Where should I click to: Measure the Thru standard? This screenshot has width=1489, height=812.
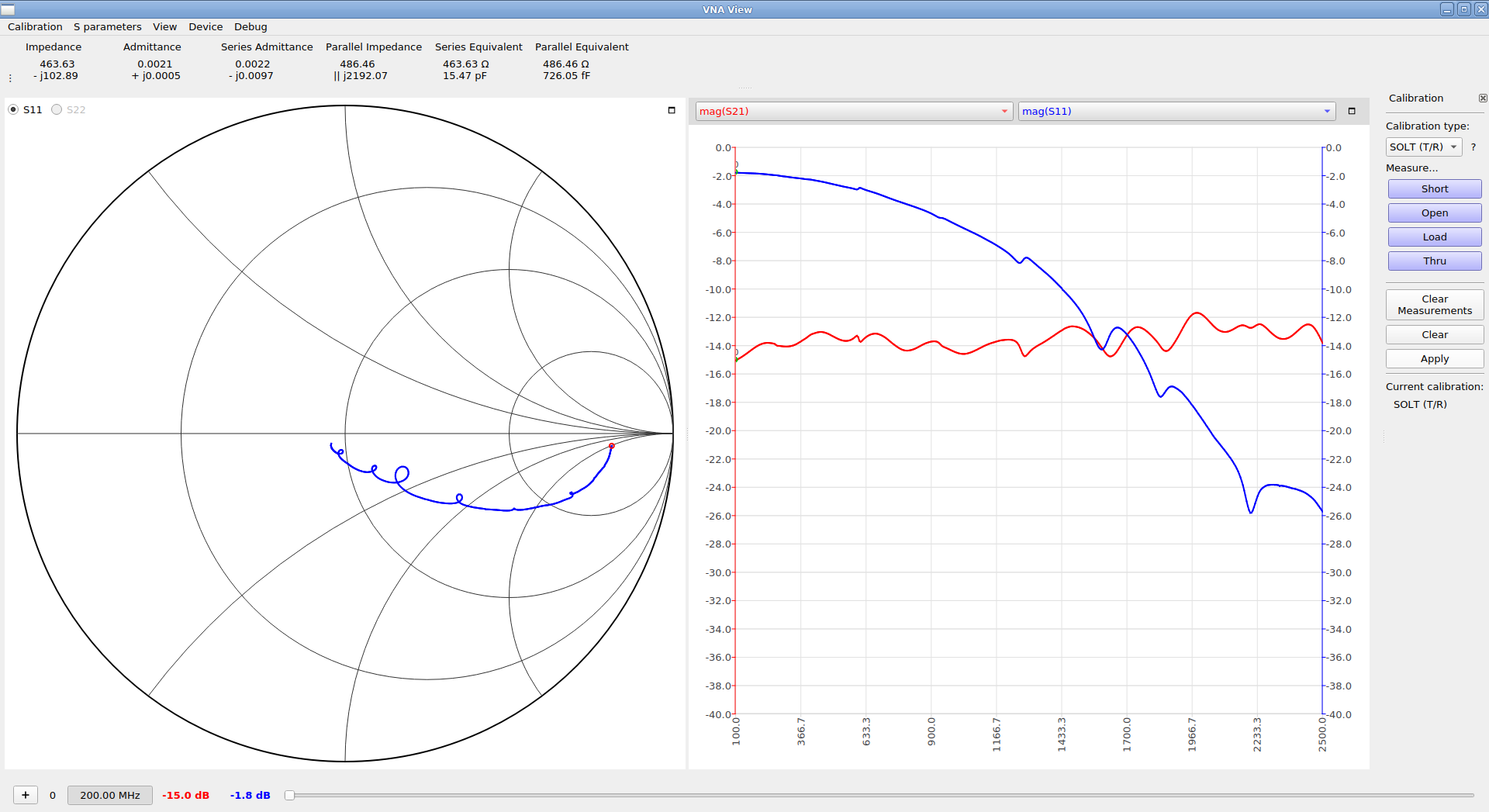pyautogui.click(x=1435, y=261)
